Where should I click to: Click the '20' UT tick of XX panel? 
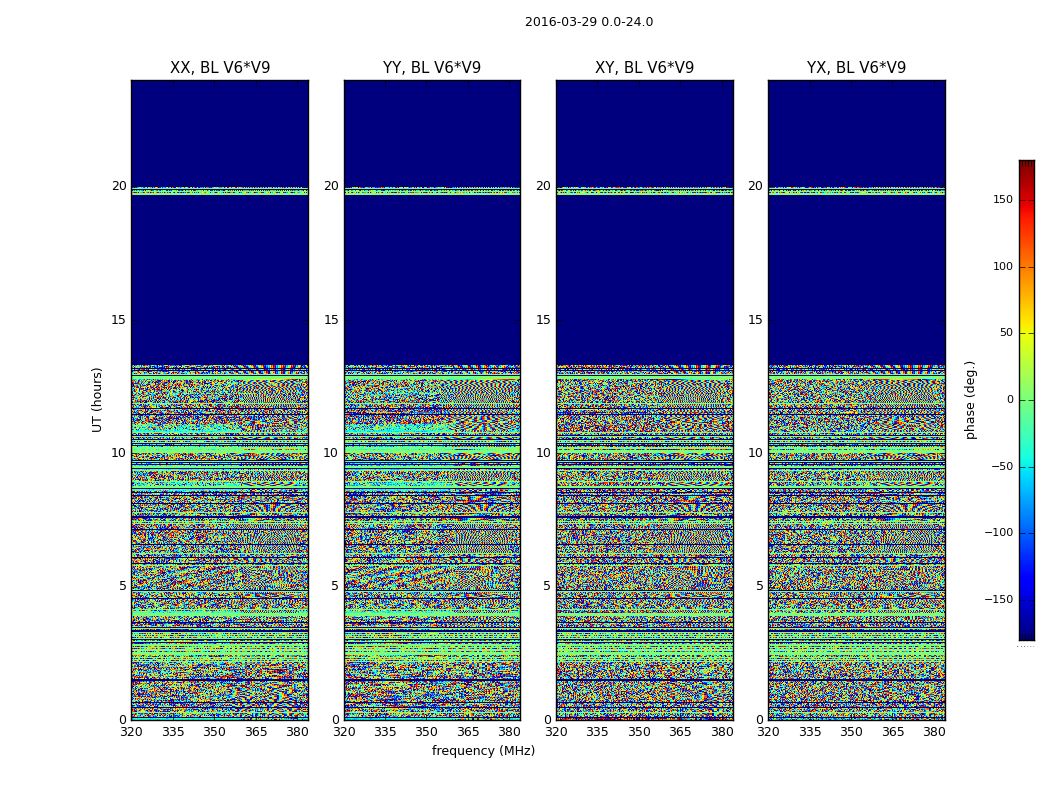tap(119, 186)
